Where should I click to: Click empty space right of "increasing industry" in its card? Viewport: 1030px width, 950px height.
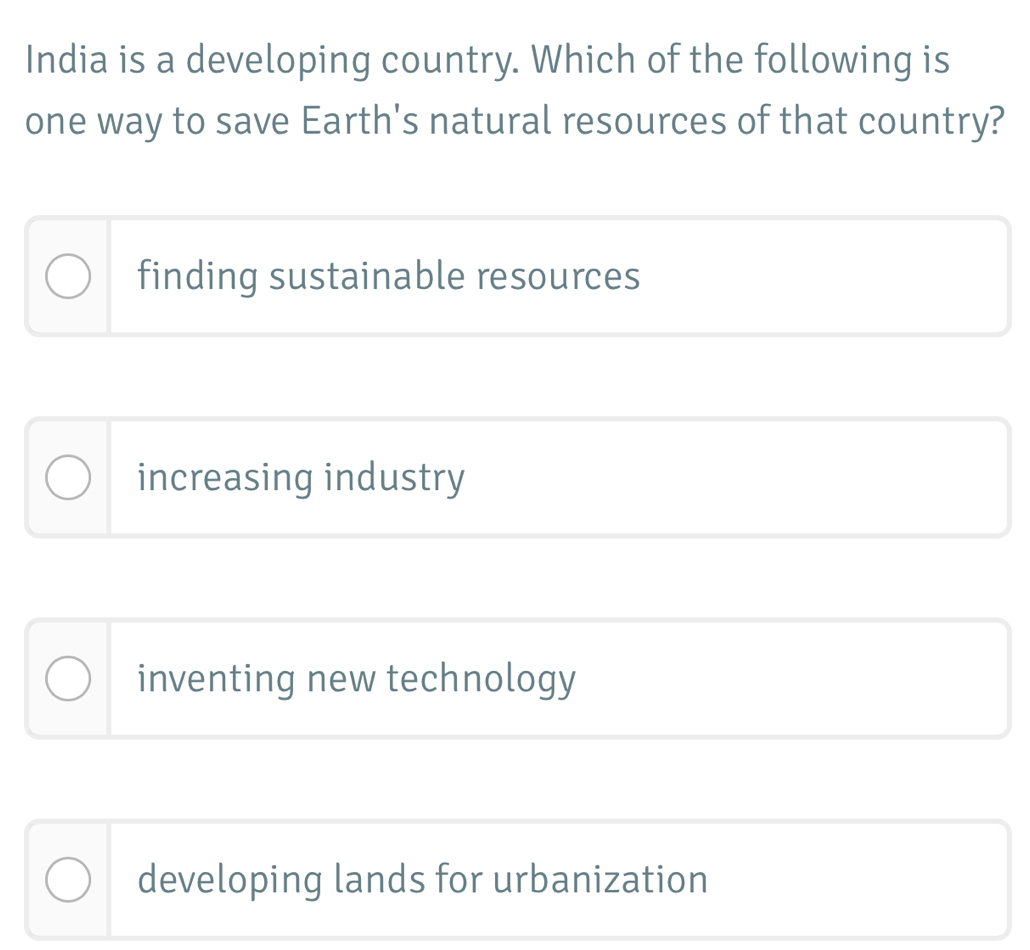click(x=740, y=478)
